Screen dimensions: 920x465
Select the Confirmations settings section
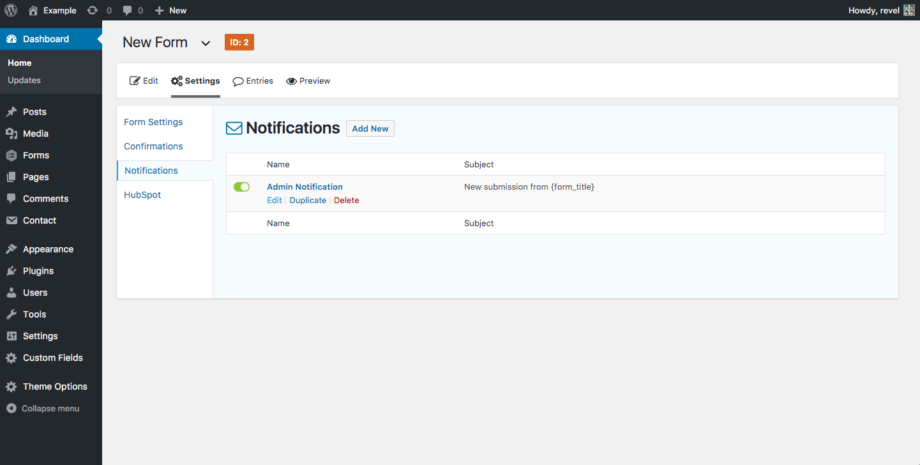[153, 146]
